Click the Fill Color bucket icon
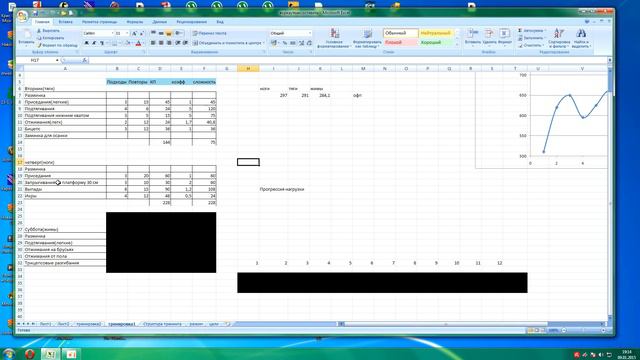The height and width of the screenshot is (360, 640). (x=127, y=43)
